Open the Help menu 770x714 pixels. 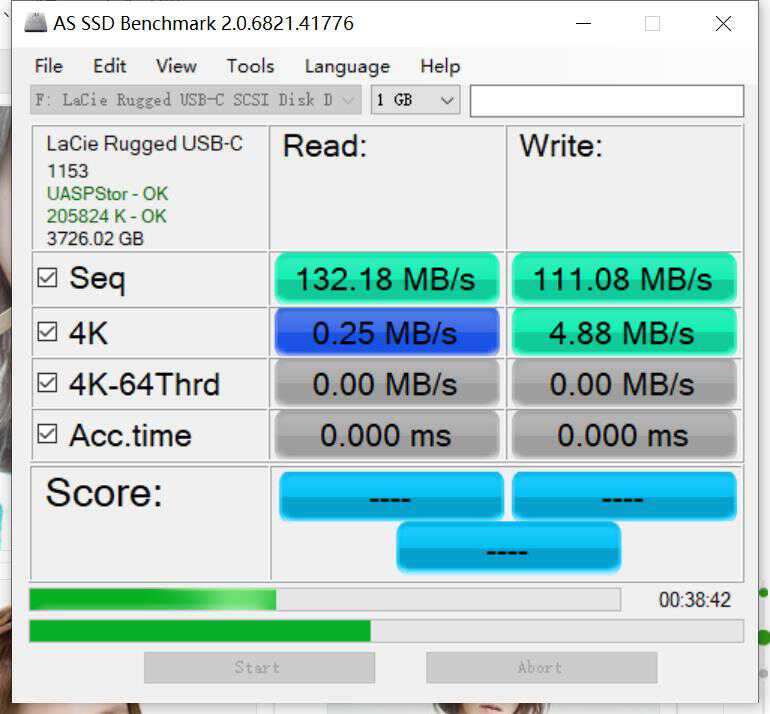point(440,66)
